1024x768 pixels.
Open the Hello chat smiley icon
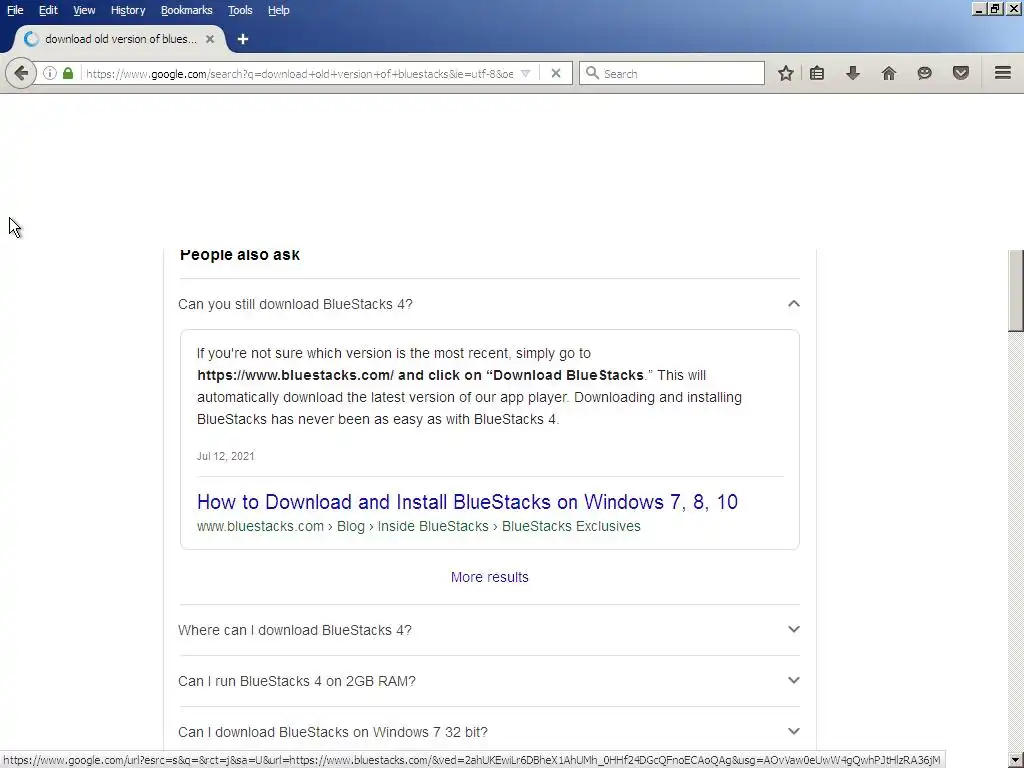(x=925, y=73)
